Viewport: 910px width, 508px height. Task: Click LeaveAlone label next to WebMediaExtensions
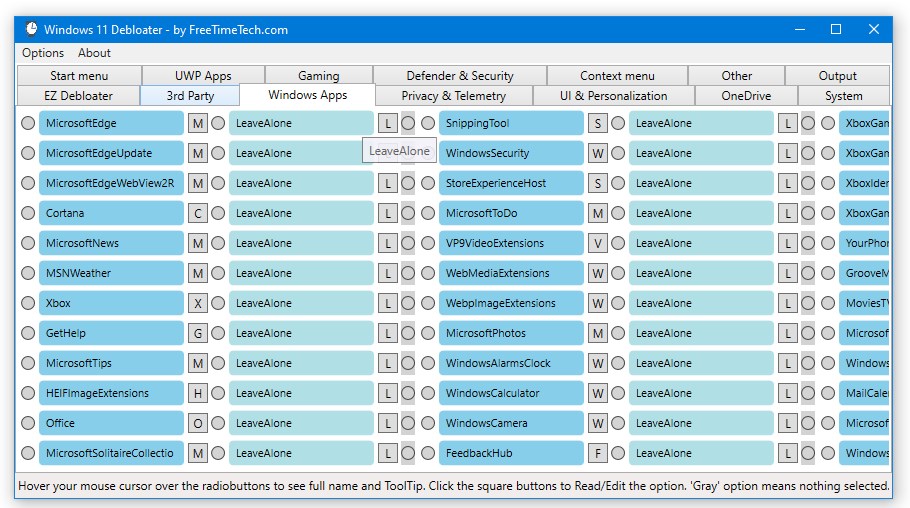tap(701, 273)
